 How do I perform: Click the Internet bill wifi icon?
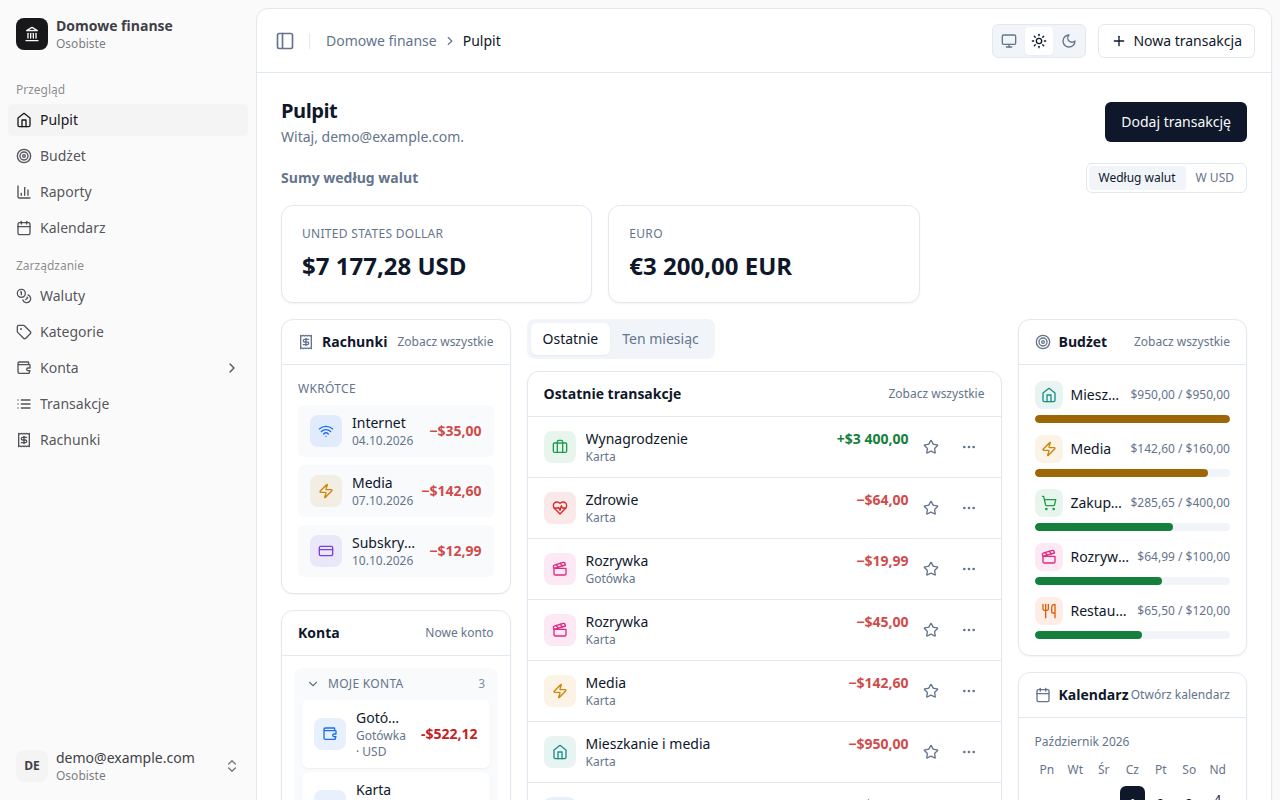326,432
